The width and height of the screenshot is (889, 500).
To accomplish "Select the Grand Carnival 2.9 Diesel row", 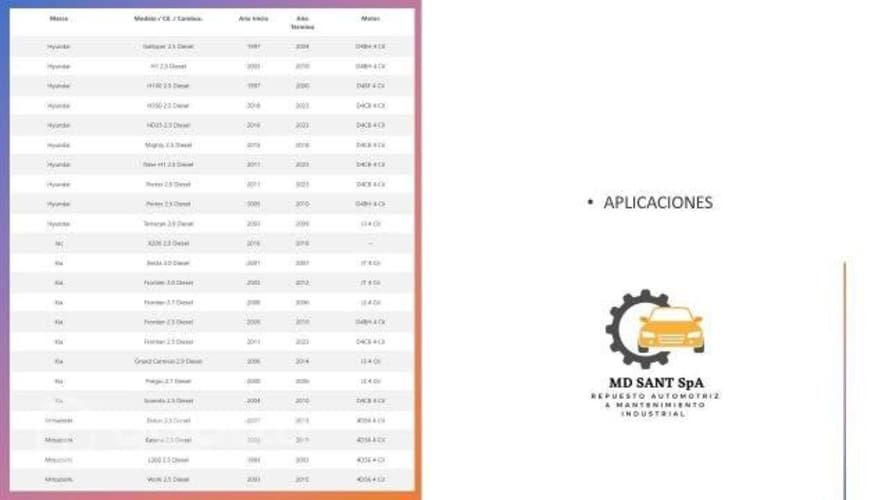I will (x=168, y=361).
